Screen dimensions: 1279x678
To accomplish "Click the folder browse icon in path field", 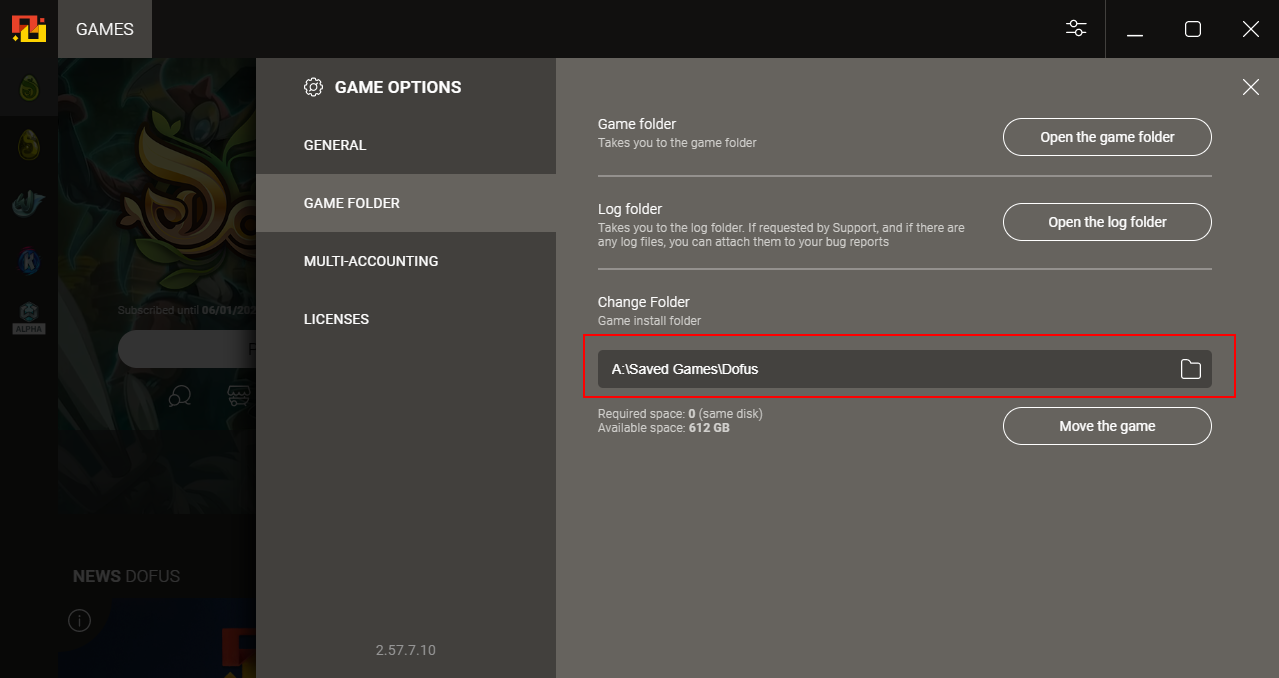I will [x=1190, y=369].
